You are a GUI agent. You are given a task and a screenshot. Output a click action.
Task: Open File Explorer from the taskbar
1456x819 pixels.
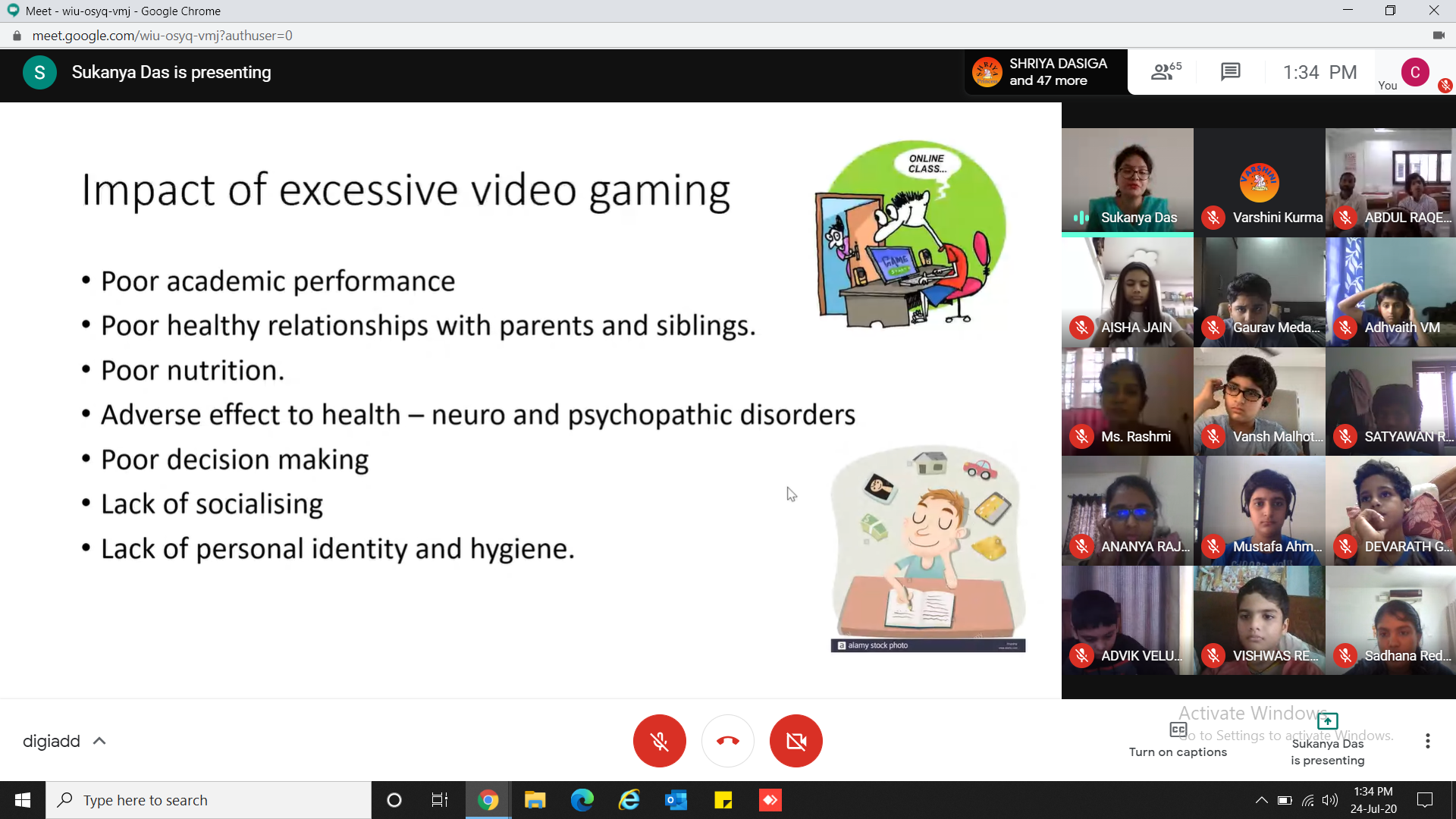535,800
